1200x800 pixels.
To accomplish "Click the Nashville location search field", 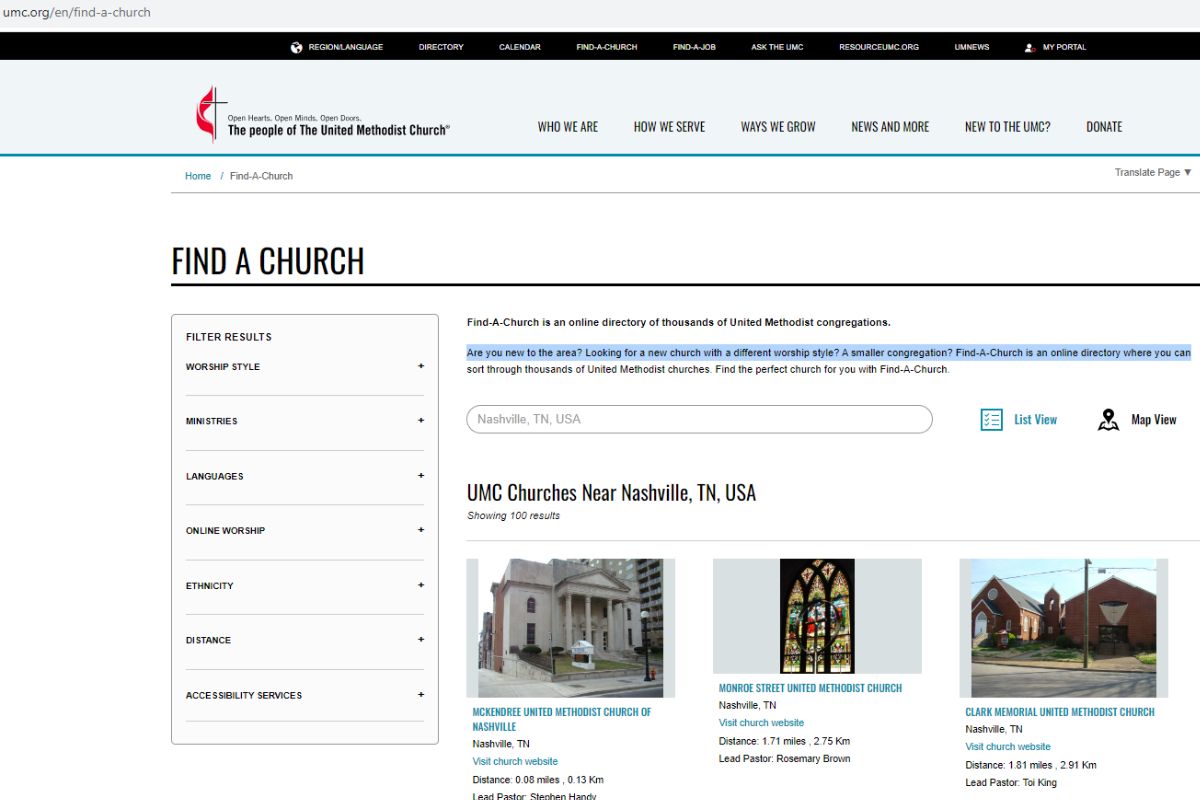I will (699, 419).
